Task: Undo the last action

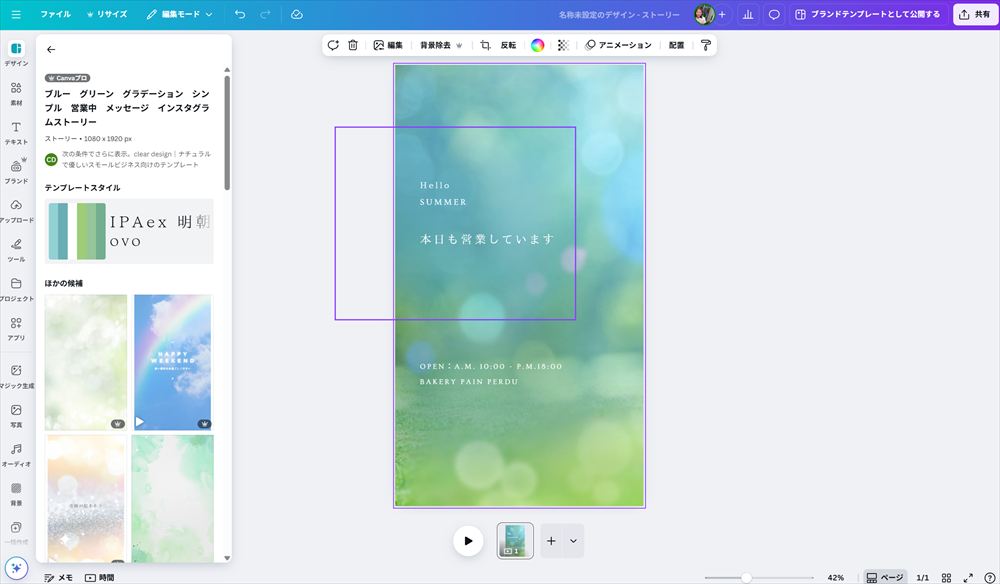Action: click(240, 14)
